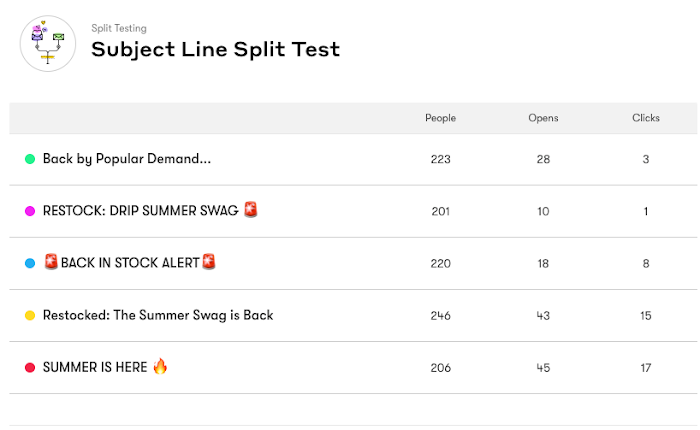Click the Clicks column header
The height and width of the screenshot is (430, 700).
(646, 118)
